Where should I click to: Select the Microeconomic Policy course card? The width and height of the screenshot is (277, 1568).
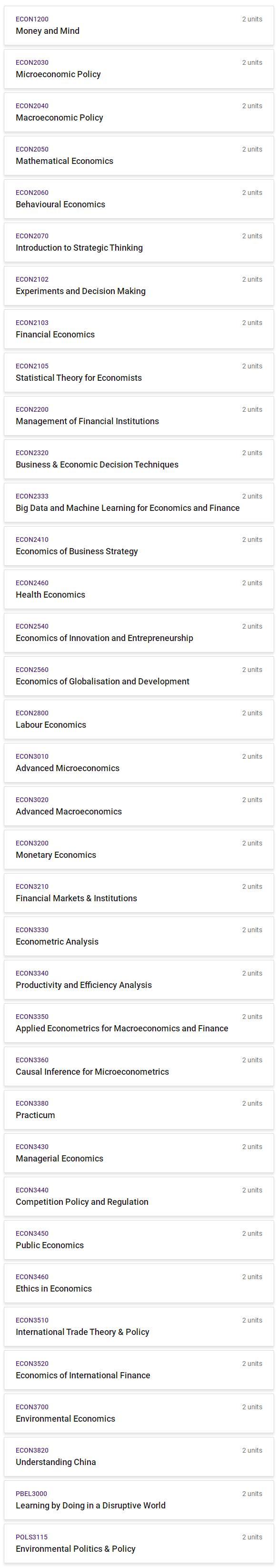[138, 69]
